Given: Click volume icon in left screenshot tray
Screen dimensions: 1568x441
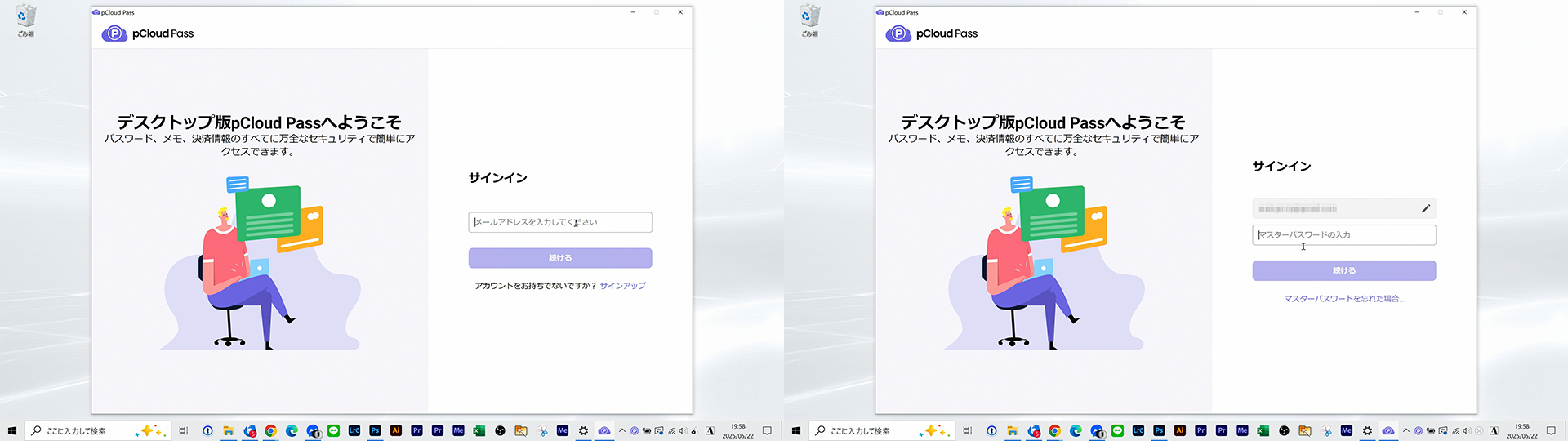Looking at the screenshot, I should (683, 430).
